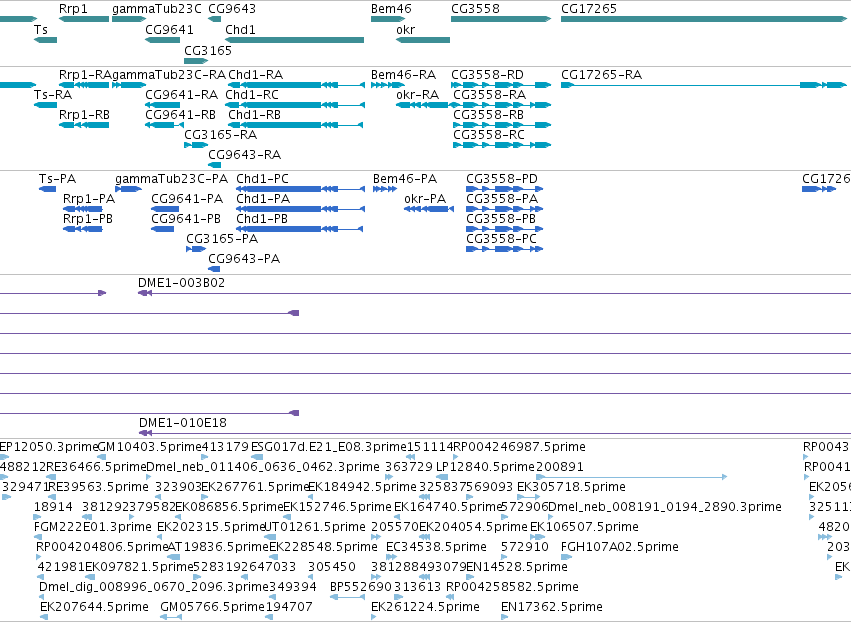Click the CG9641 gene label
The image size is (851, 622).
click(x=169, y=29)
